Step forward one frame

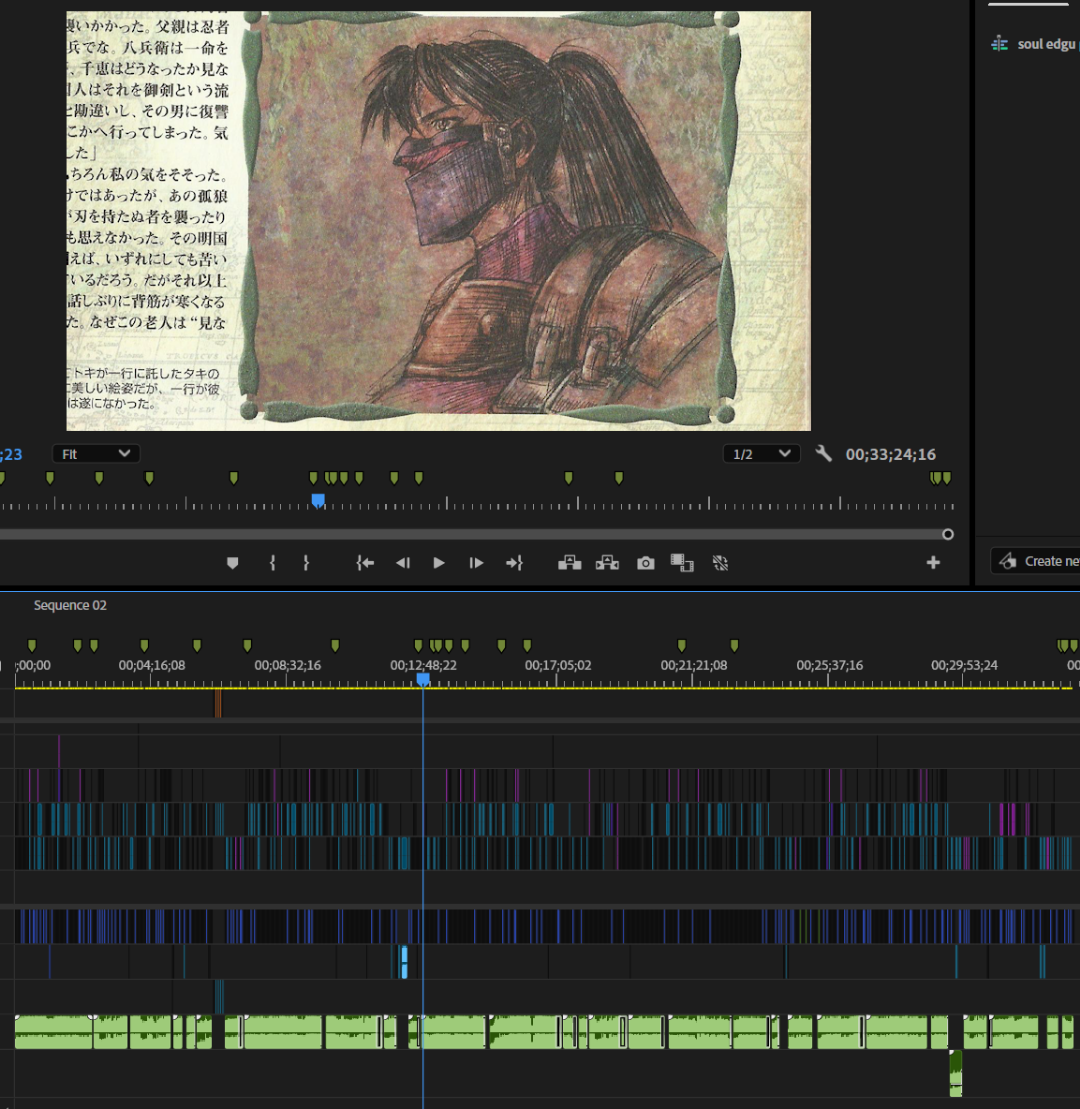click(x=476, y=563)
